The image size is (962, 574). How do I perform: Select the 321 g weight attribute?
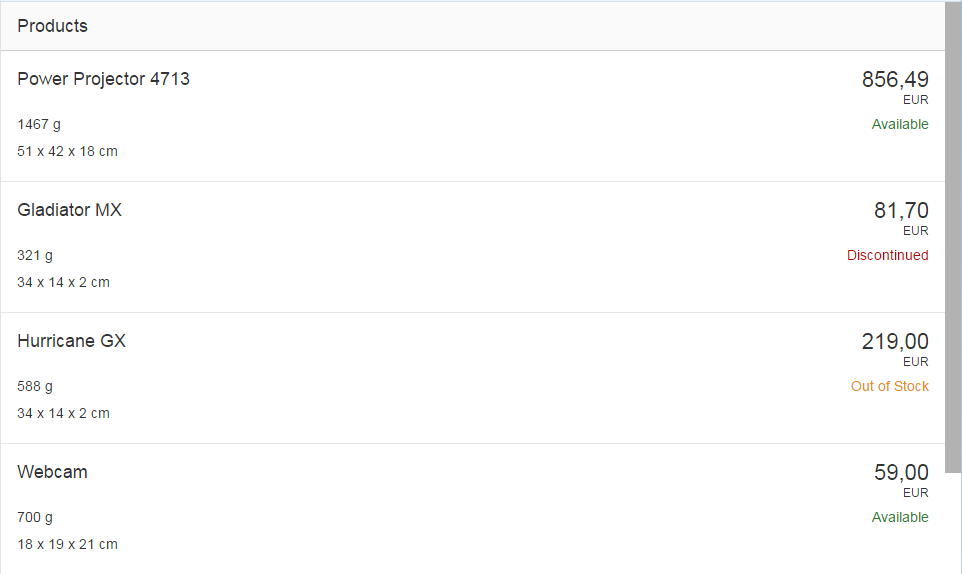click(x=35, y=255)
